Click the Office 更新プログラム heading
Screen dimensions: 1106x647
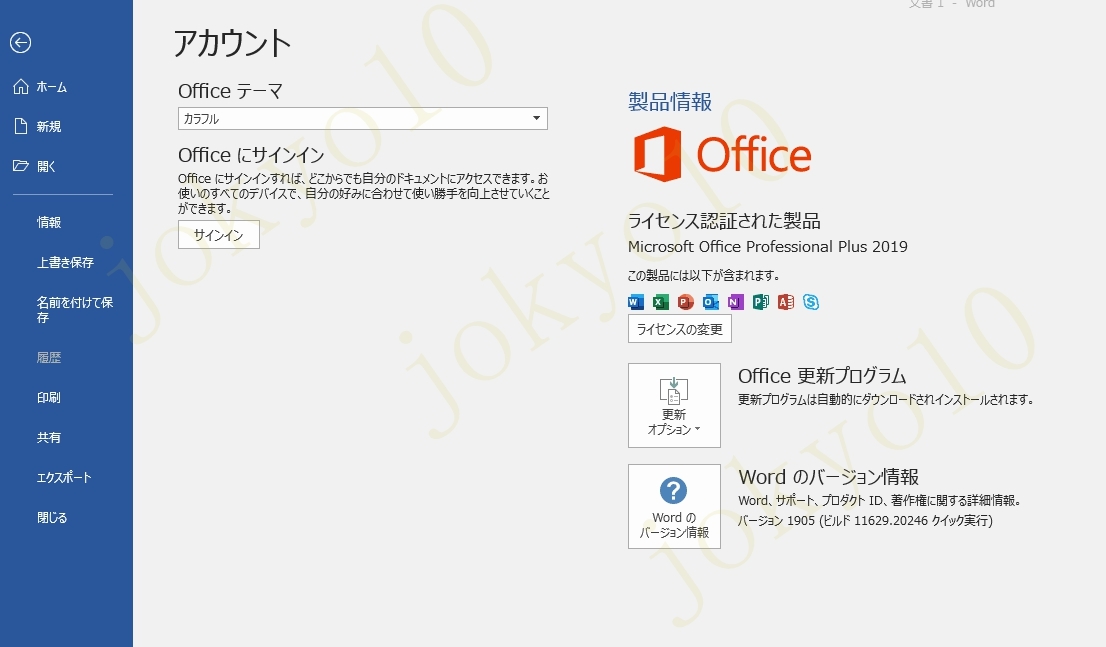pos(822,375)
